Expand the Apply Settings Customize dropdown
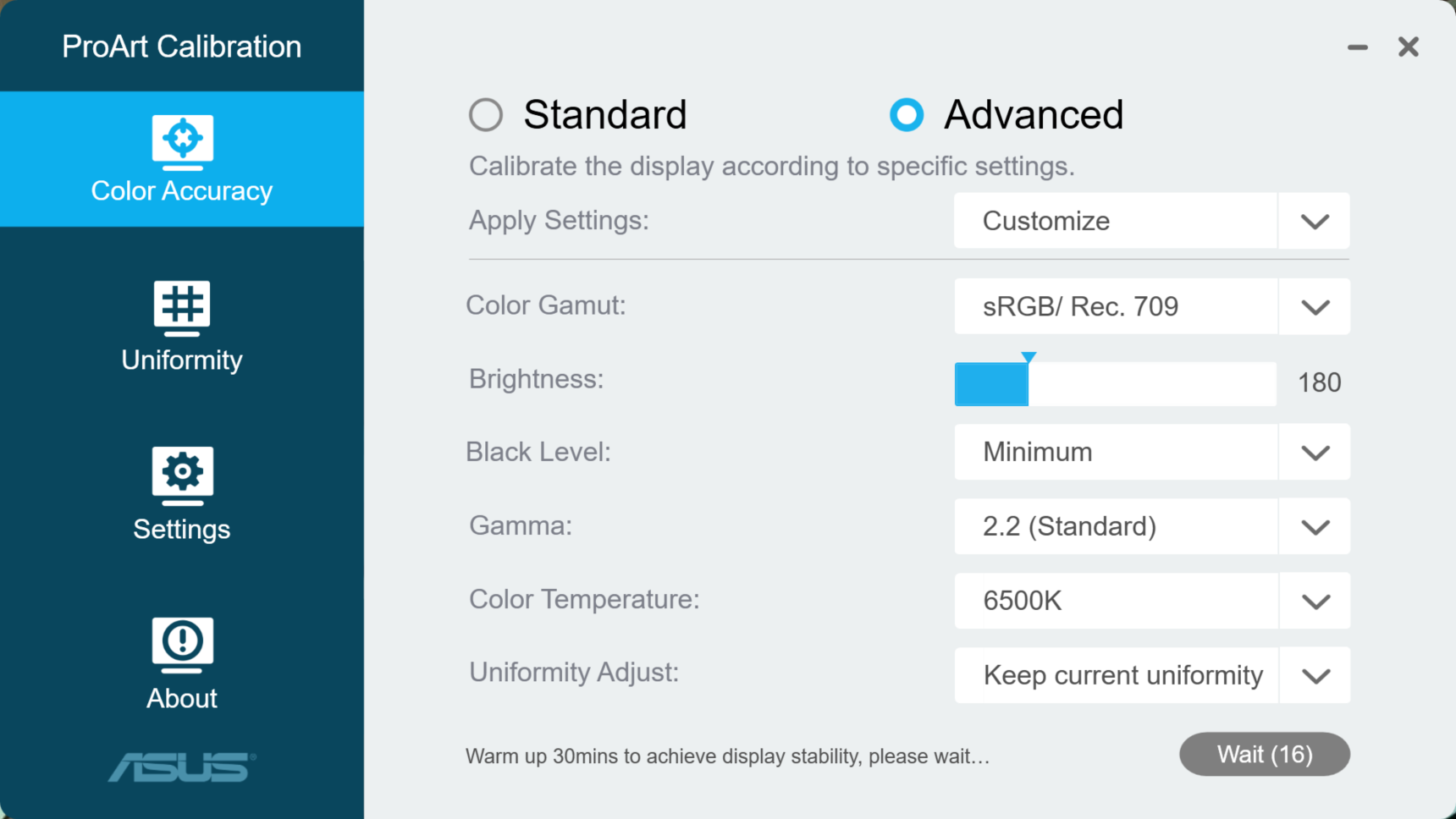1456x819 pixels. tap(1151, 221)
